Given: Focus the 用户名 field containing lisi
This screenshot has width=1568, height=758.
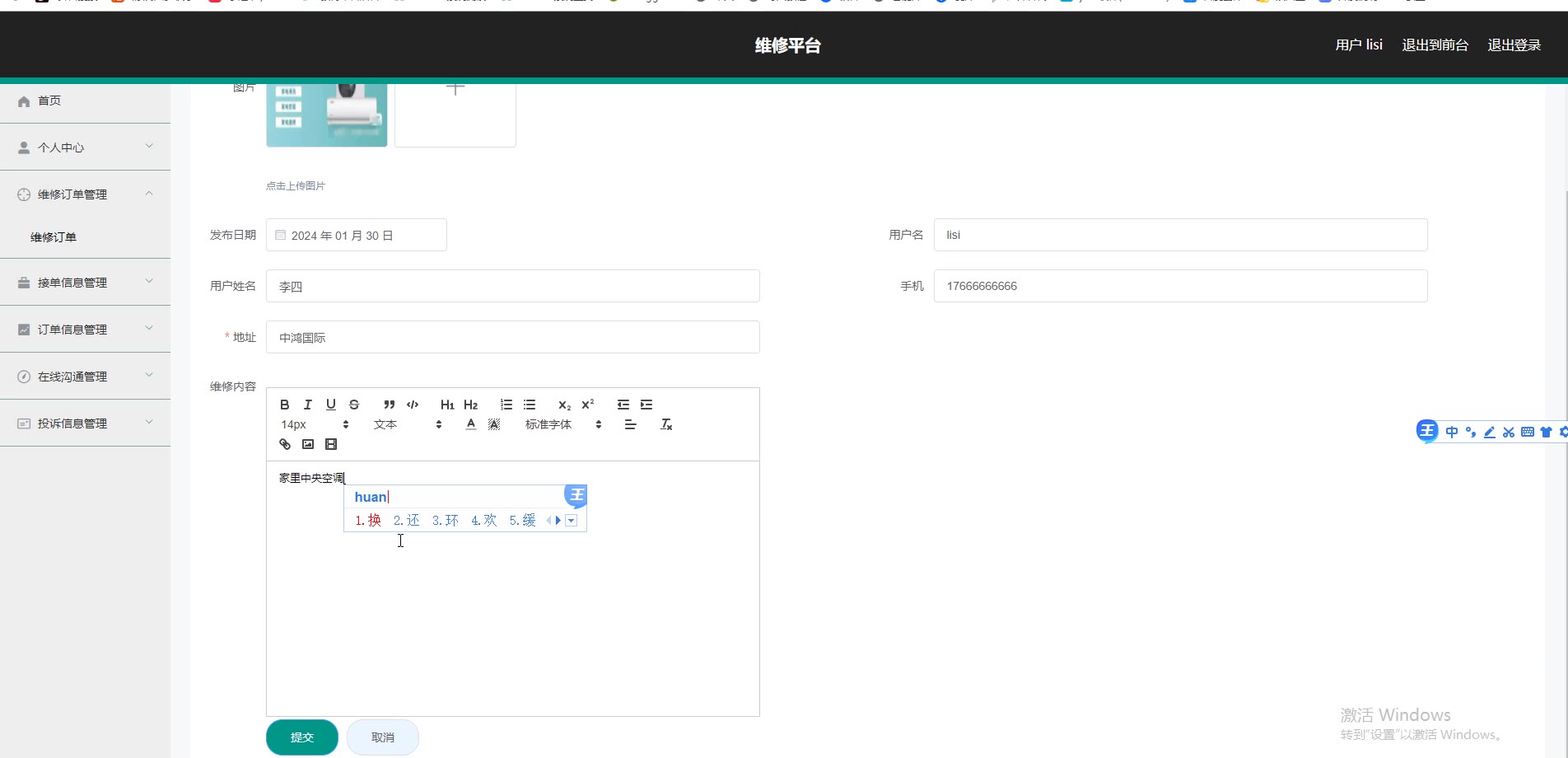Looking at the screenshot, I should [x=1181, y=235].
